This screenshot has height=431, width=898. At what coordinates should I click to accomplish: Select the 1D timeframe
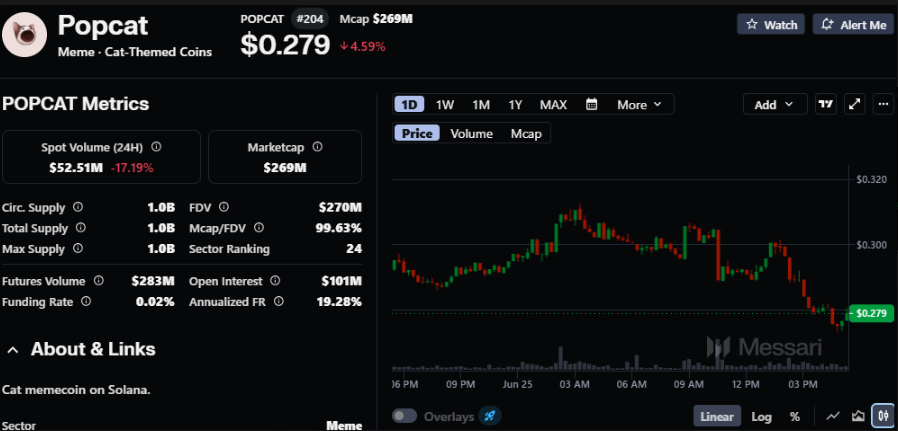tap(409, 105)
